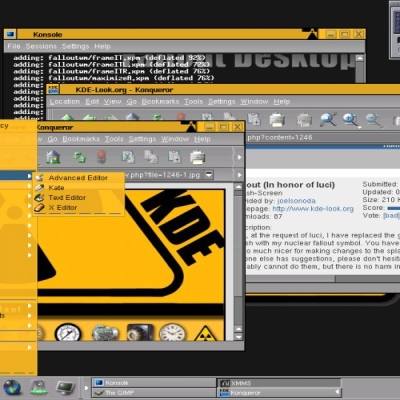Viewport: 400px width, 400px height.
Task: Click the Cut icon in front Konqueror toolbar
Action: point(128,157)
